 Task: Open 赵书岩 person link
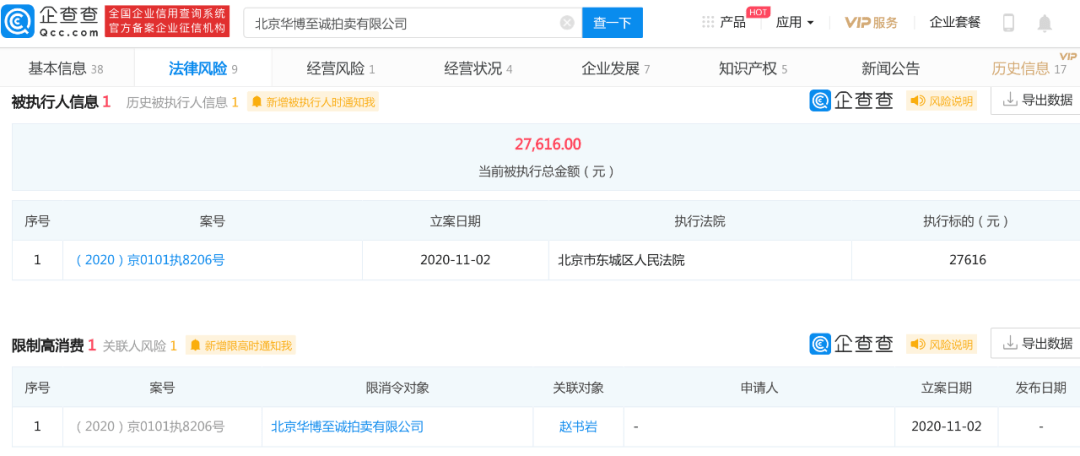click(578, 426)
